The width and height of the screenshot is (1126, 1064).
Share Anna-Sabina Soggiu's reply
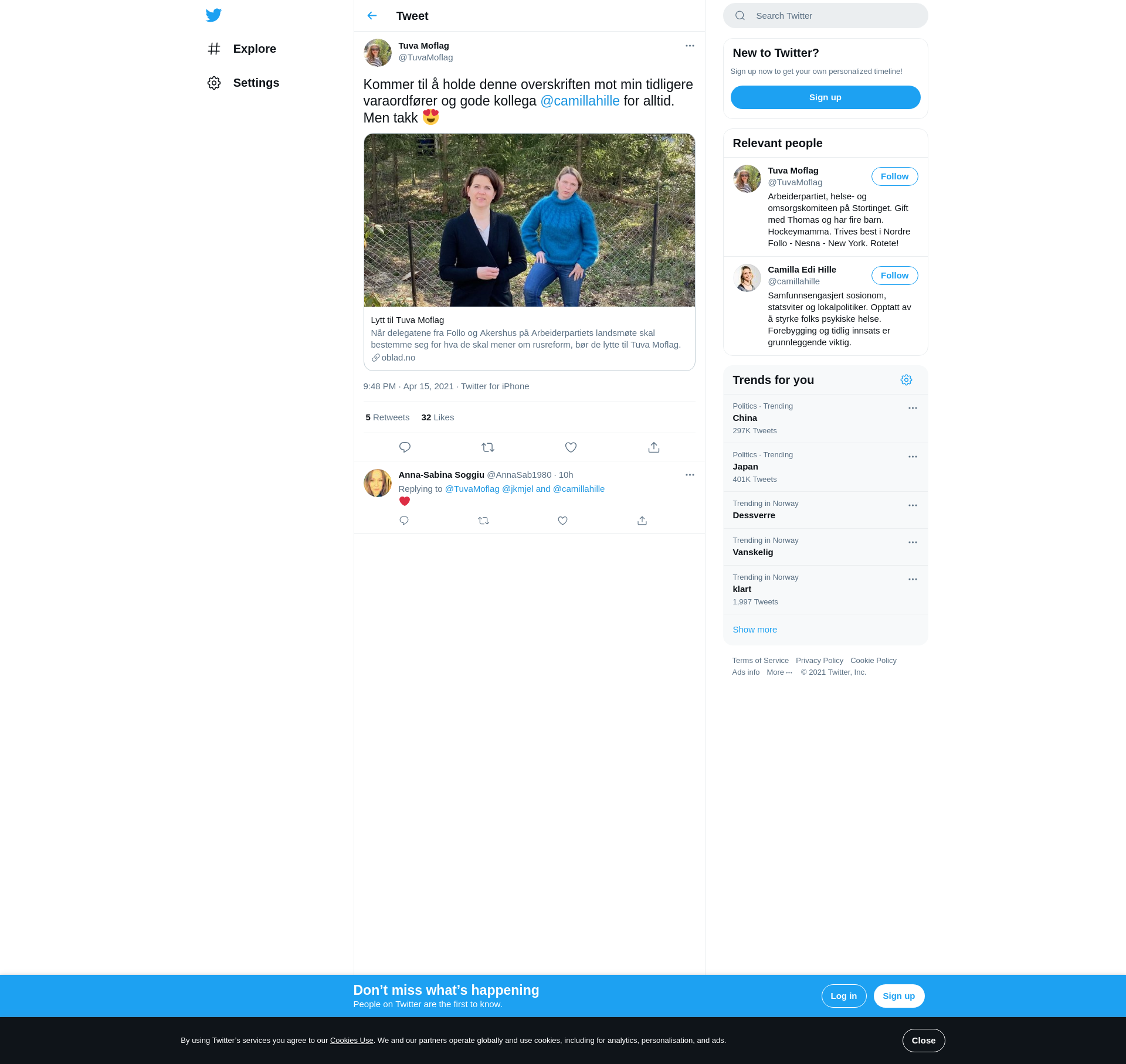tap(642, 521)
